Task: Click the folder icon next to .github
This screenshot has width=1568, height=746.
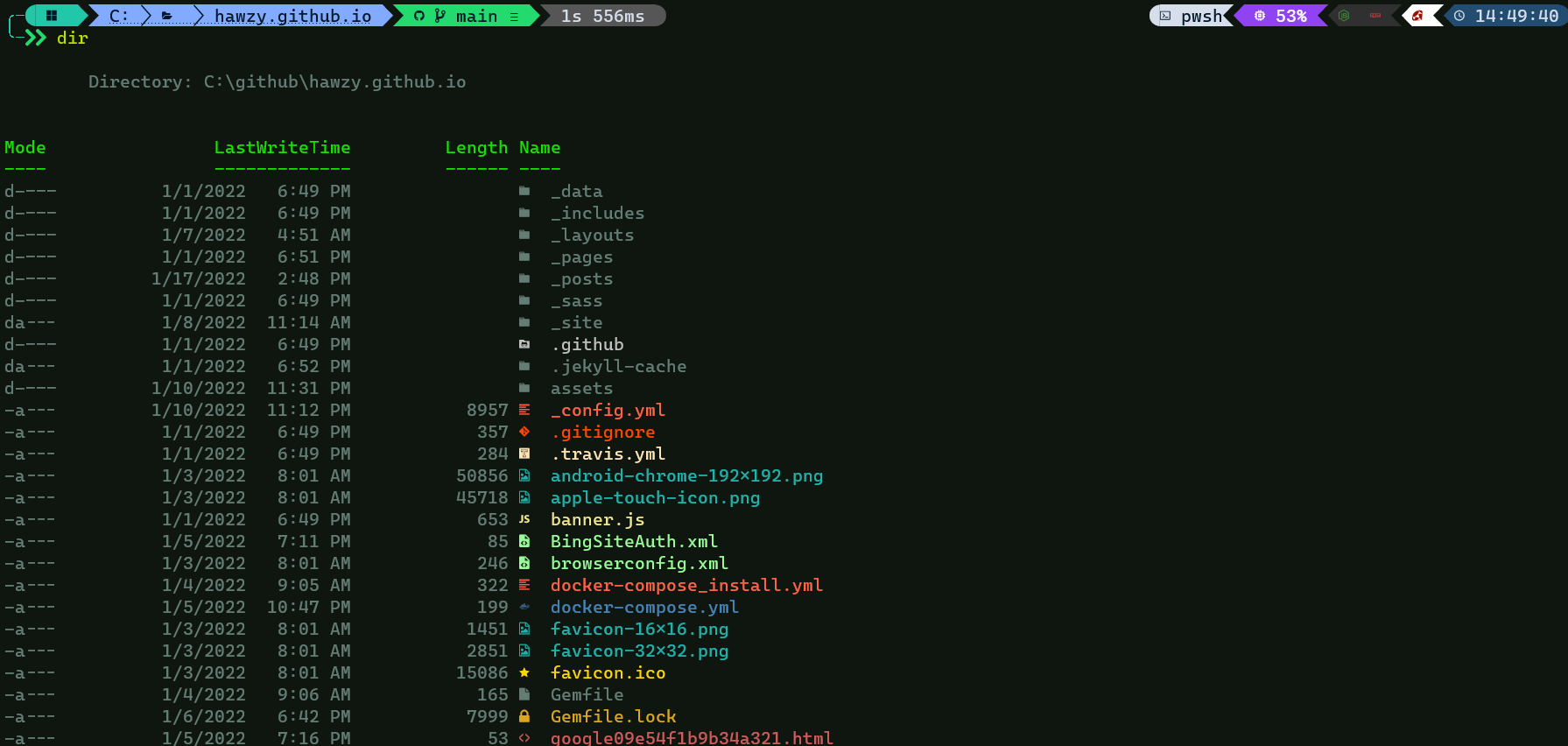Action: pyautogui.click(x=524, y=344)
